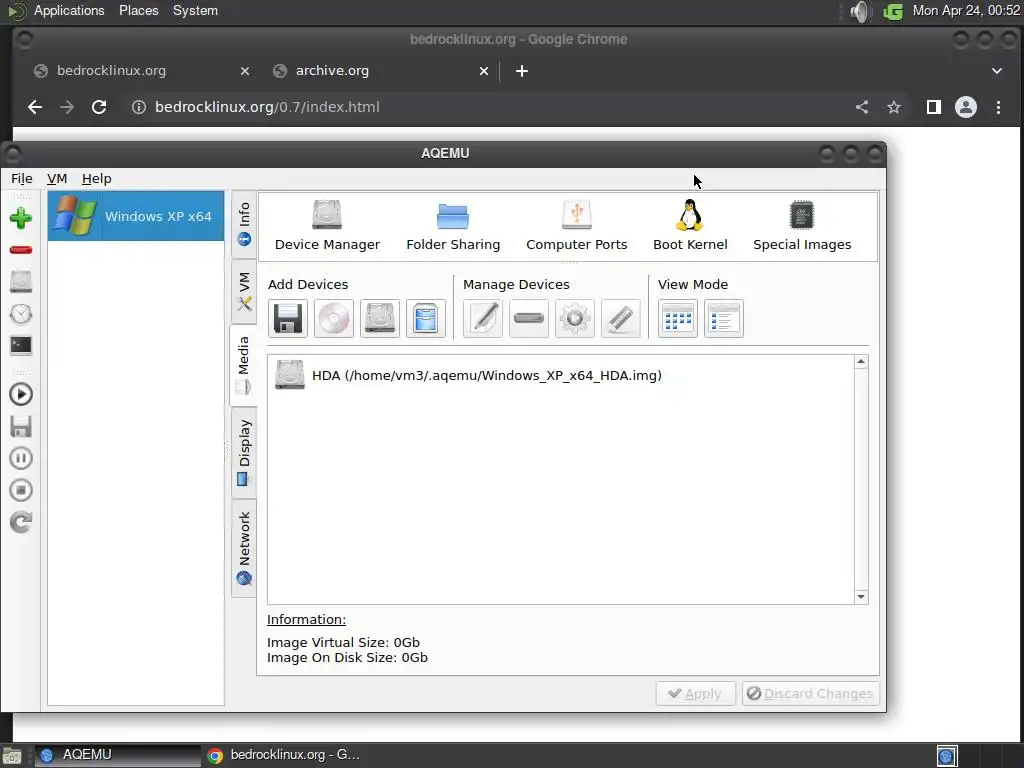The image size is (1024, 768).
Task: Start the VM with the play icon
Action: tap(21, 394)
